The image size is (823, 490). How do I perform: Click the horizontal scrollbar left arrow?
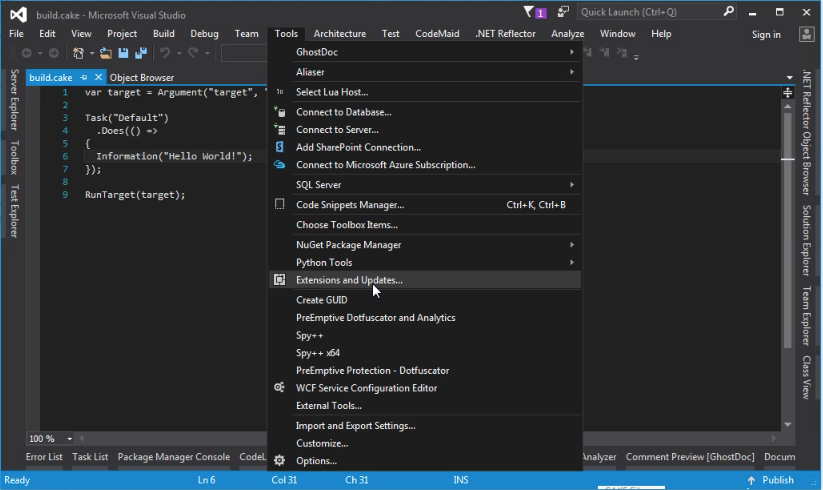(x=82, y=438)
